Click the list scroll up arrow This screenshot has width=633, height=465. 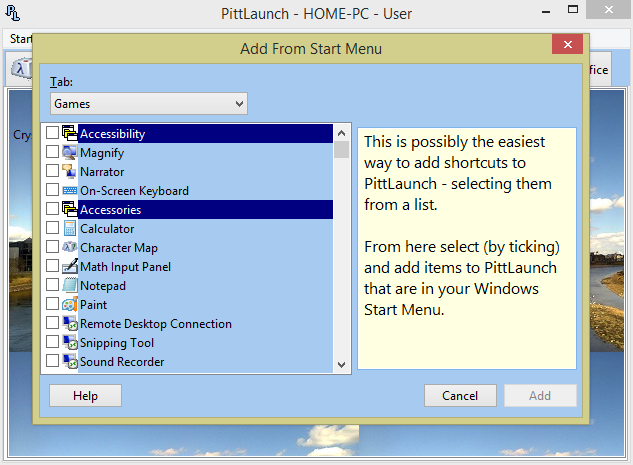(x=342, y=132)
